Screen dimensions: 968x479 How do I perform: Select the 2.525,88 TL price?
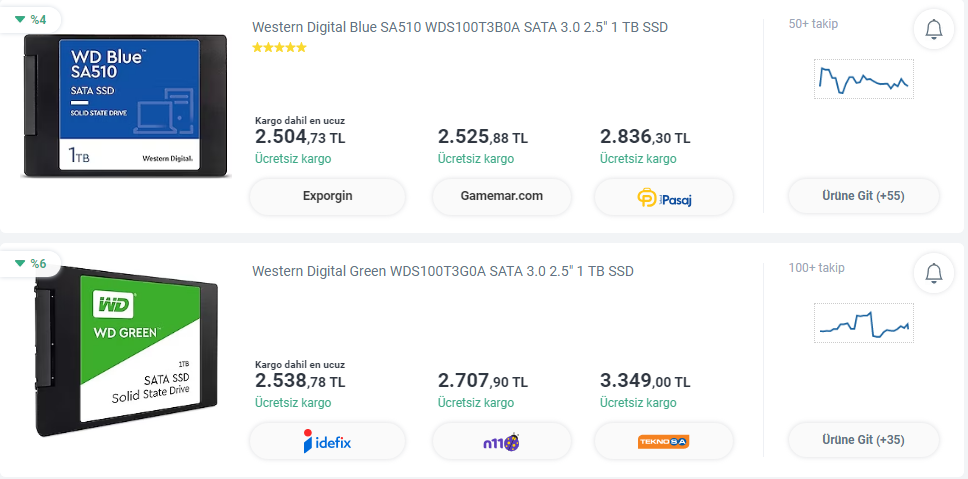tap(483, 136)
